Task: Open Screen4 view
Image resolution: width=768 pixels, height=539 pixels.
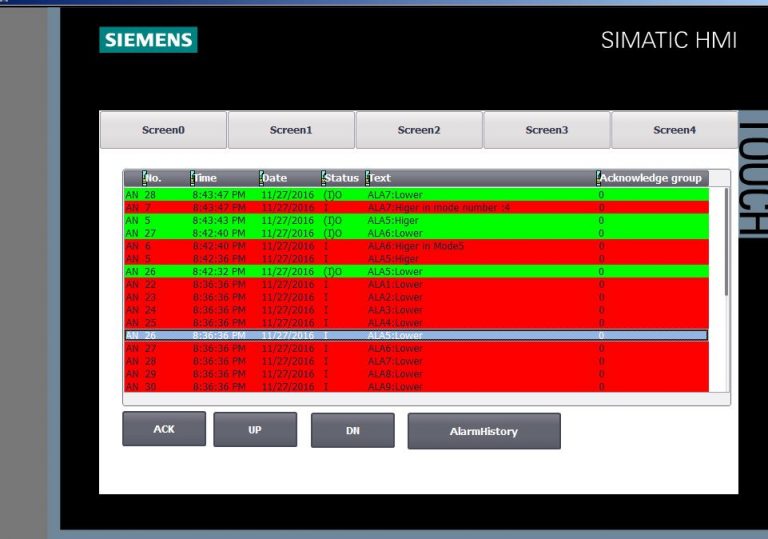Action: point(674,130)
